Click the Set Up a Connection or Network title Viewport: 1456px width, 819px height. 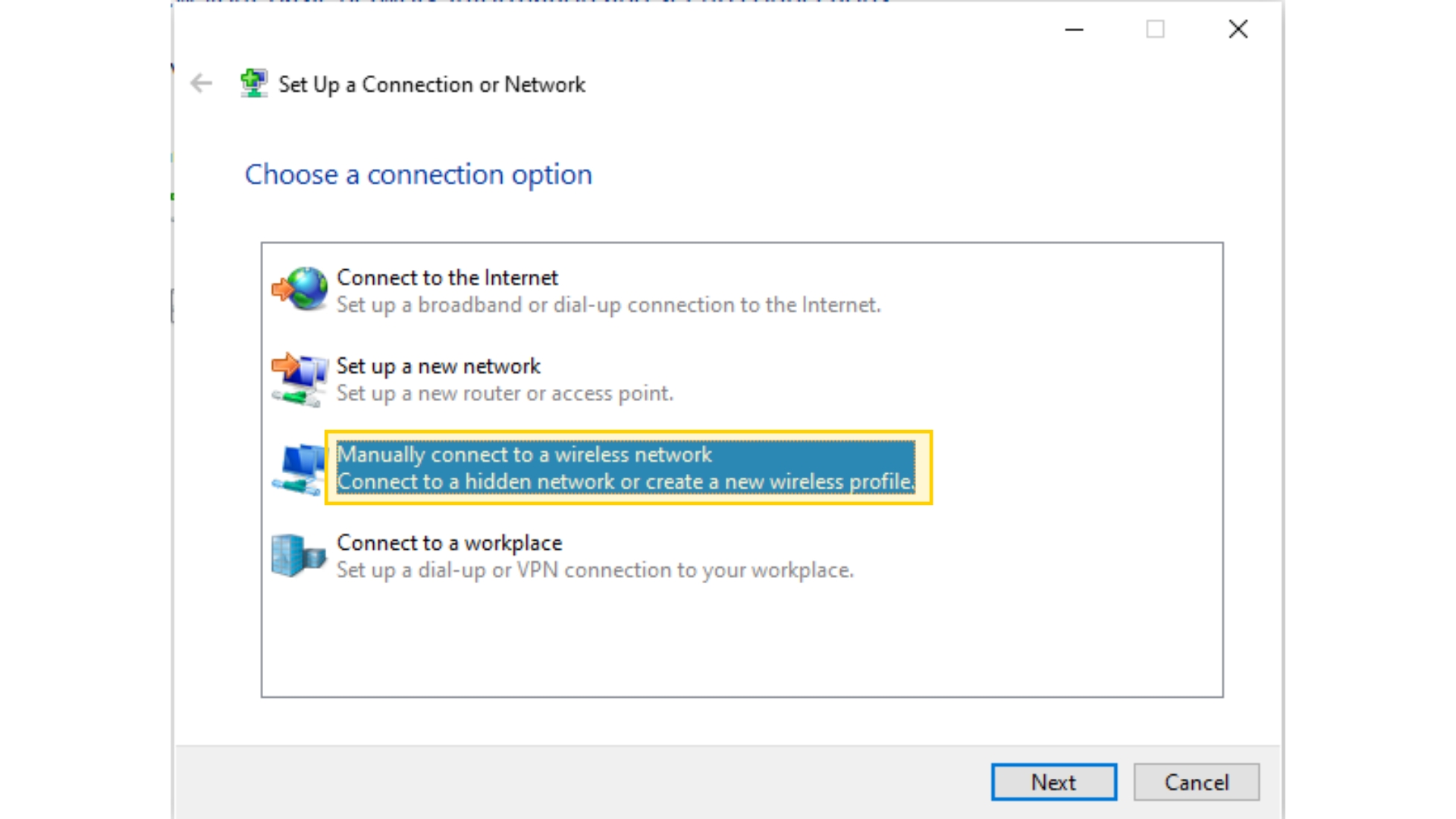[x=431, y=84]
